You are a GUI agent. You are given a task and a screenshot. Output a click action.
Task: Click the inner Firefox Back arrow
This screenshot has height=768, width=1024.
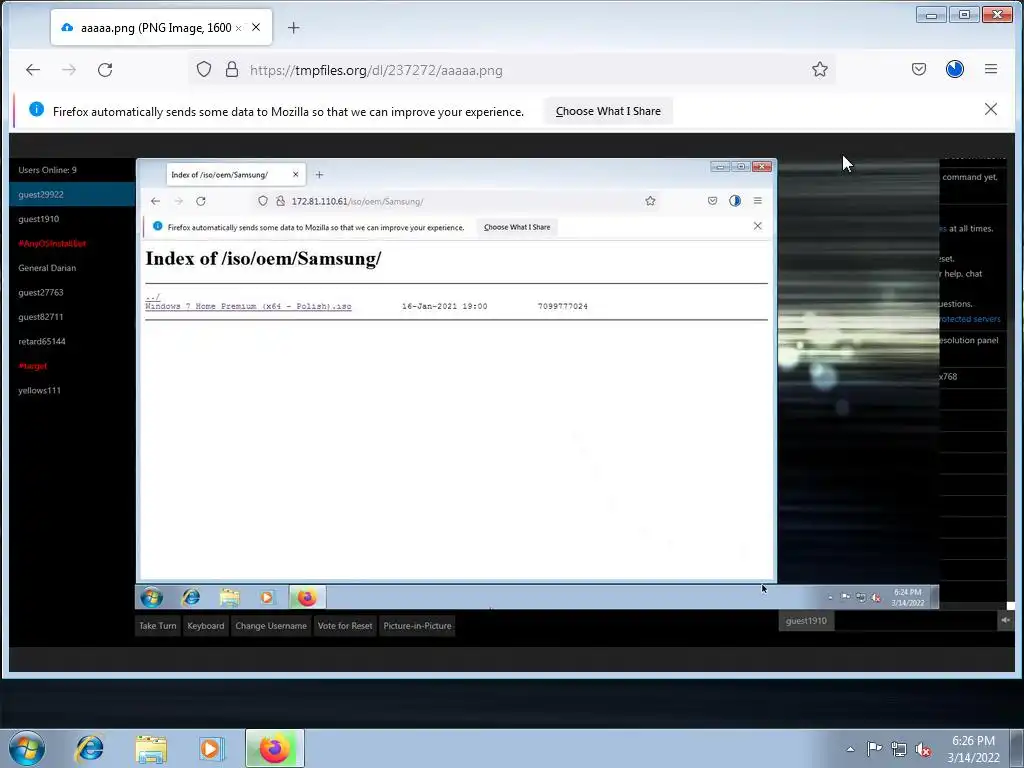(x=155, y=201)
